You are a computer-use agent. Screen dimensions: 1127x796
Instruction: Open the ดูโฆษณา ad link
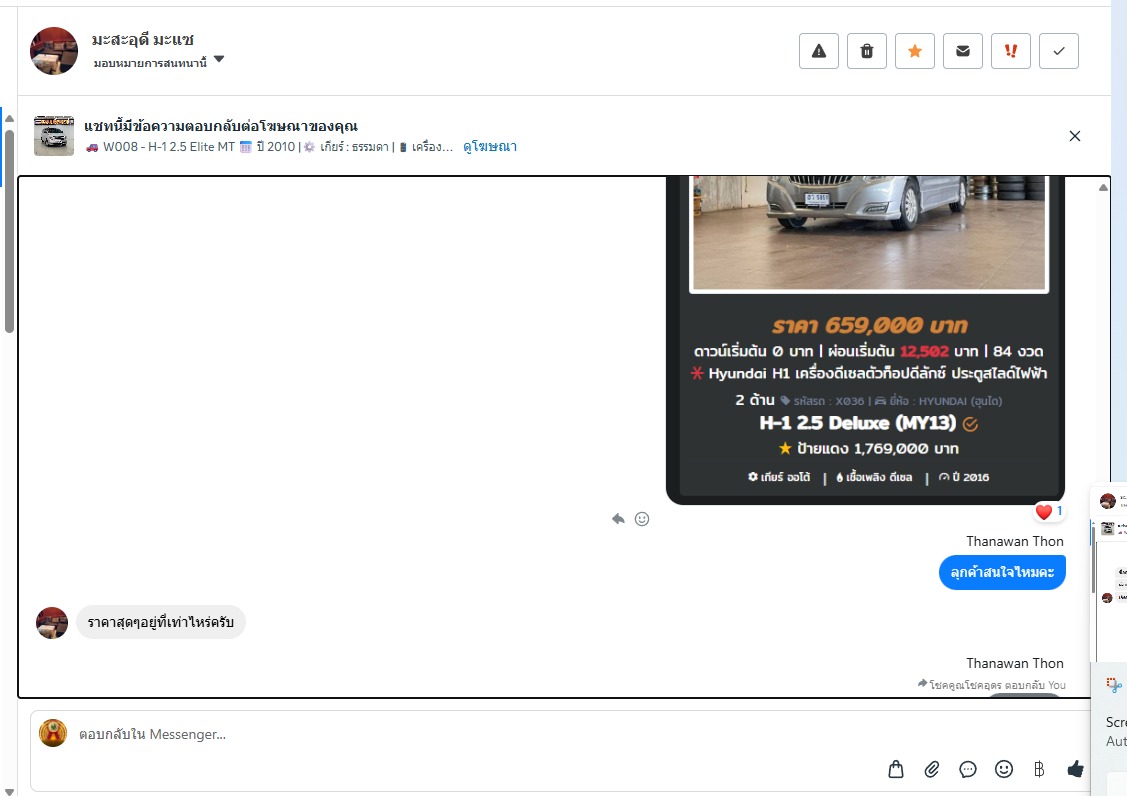pos(489,147)
